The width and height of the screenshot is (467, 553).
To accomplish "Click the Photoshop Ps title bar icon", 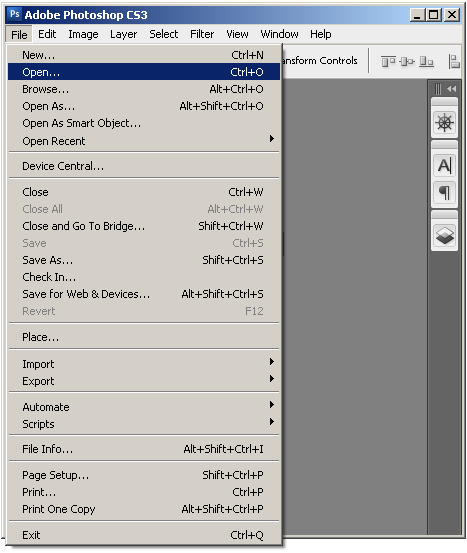I will click(15, 14).
